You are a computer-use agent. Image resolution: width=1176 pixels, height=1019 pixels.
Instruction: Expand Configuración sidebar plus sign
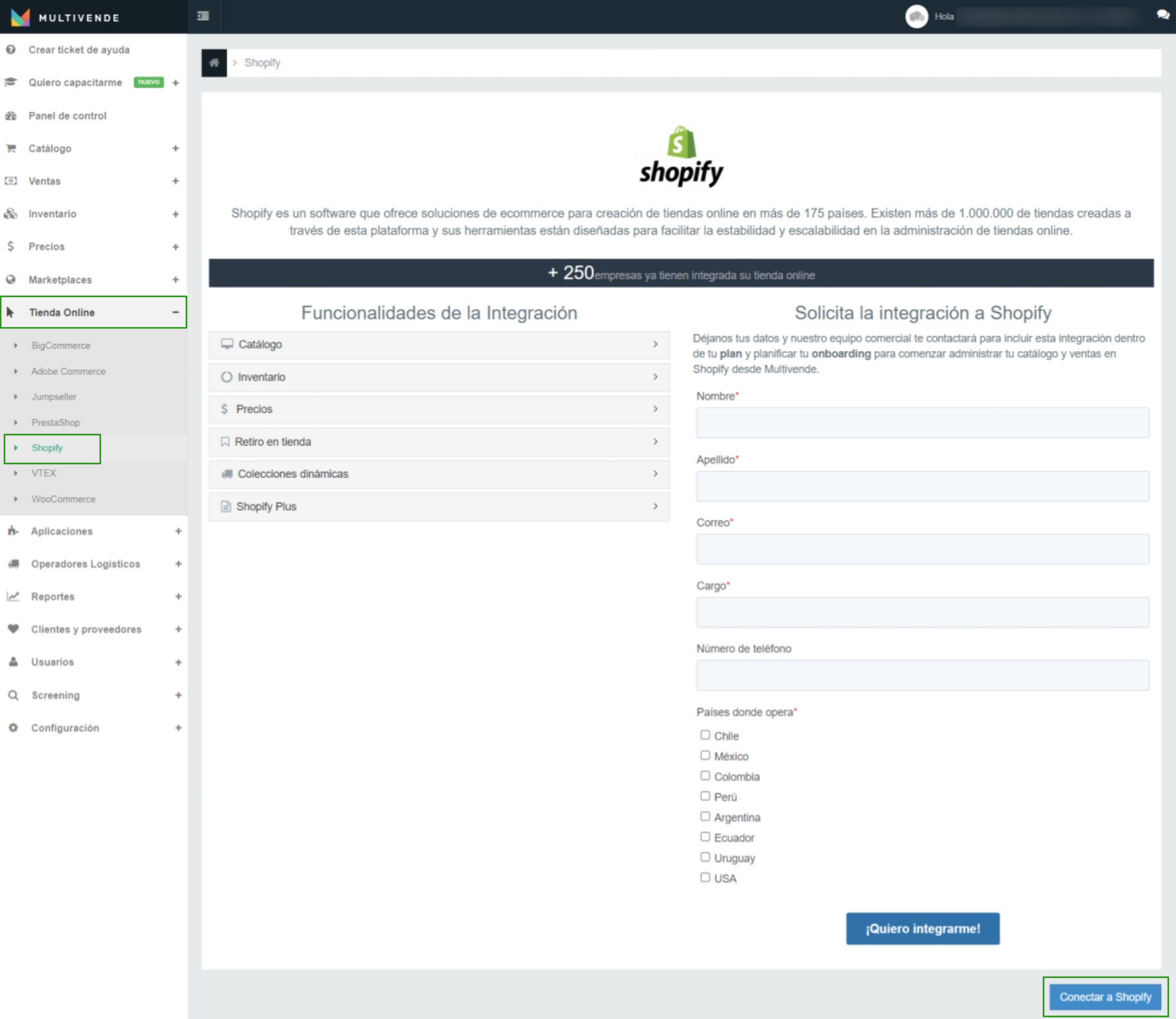(178, 728)
